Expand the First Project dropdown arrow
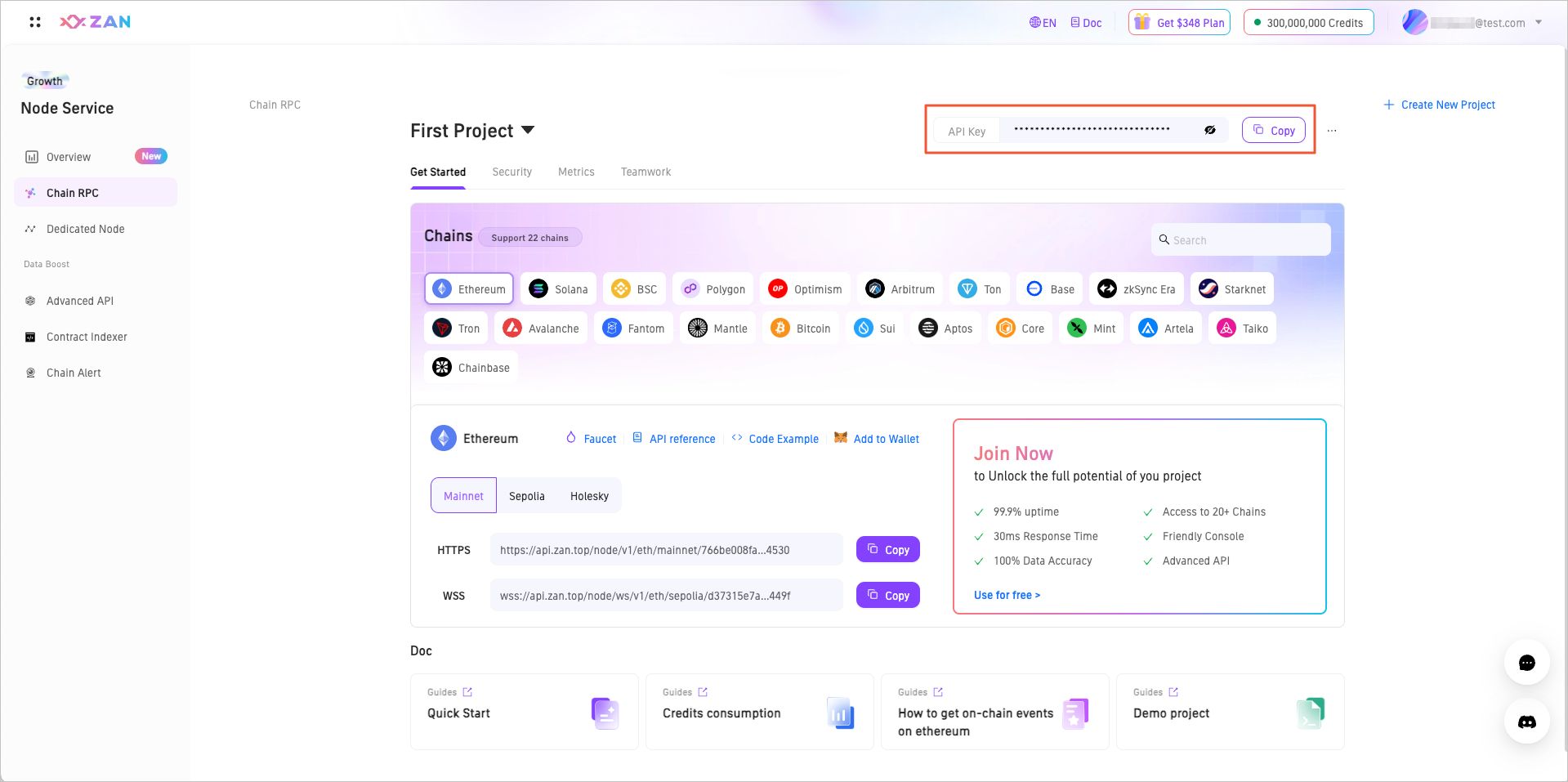Image resolution: width=1568 pixels, height=782 pixels. point(528,130)
